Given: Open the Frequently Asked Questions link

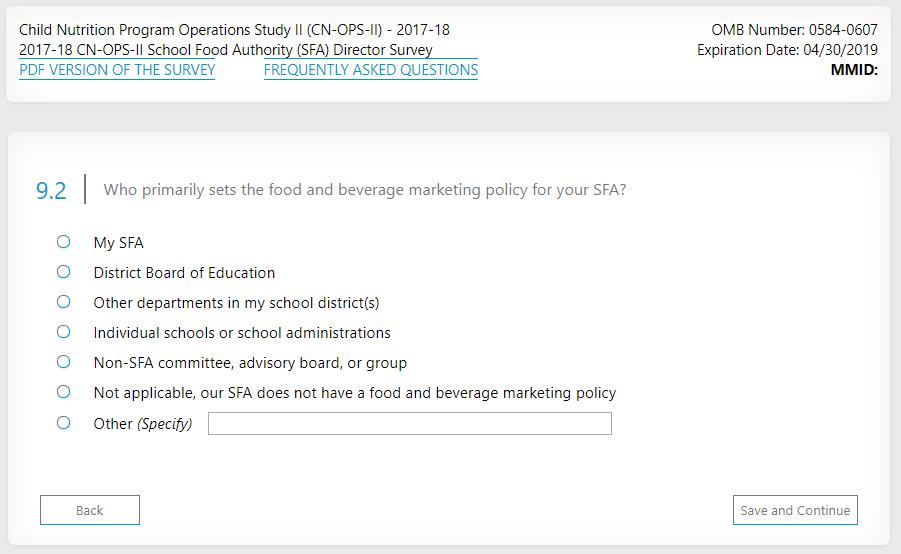Looking at the screenshot, I should coord(371,70).
